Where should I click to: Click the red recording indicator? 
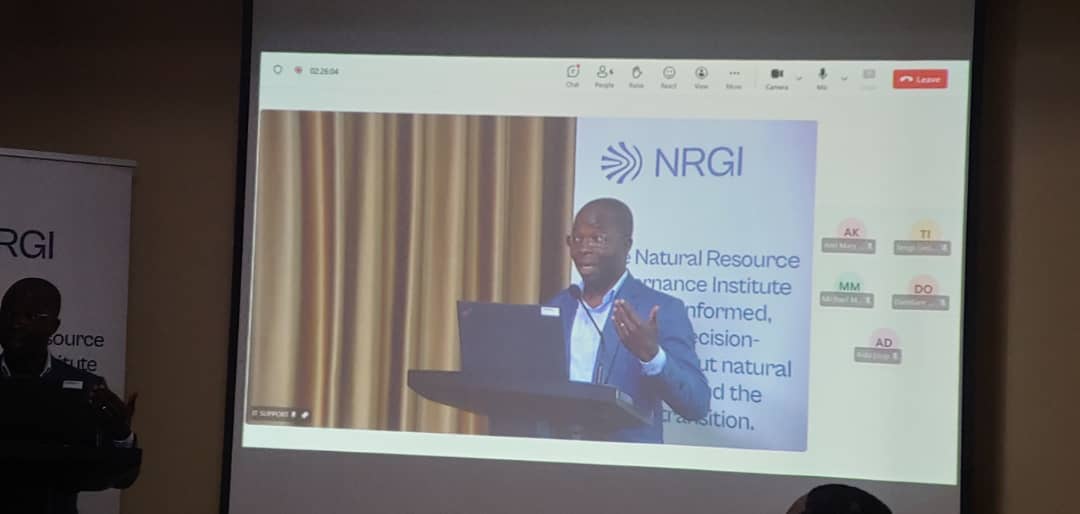pos(298,70)
